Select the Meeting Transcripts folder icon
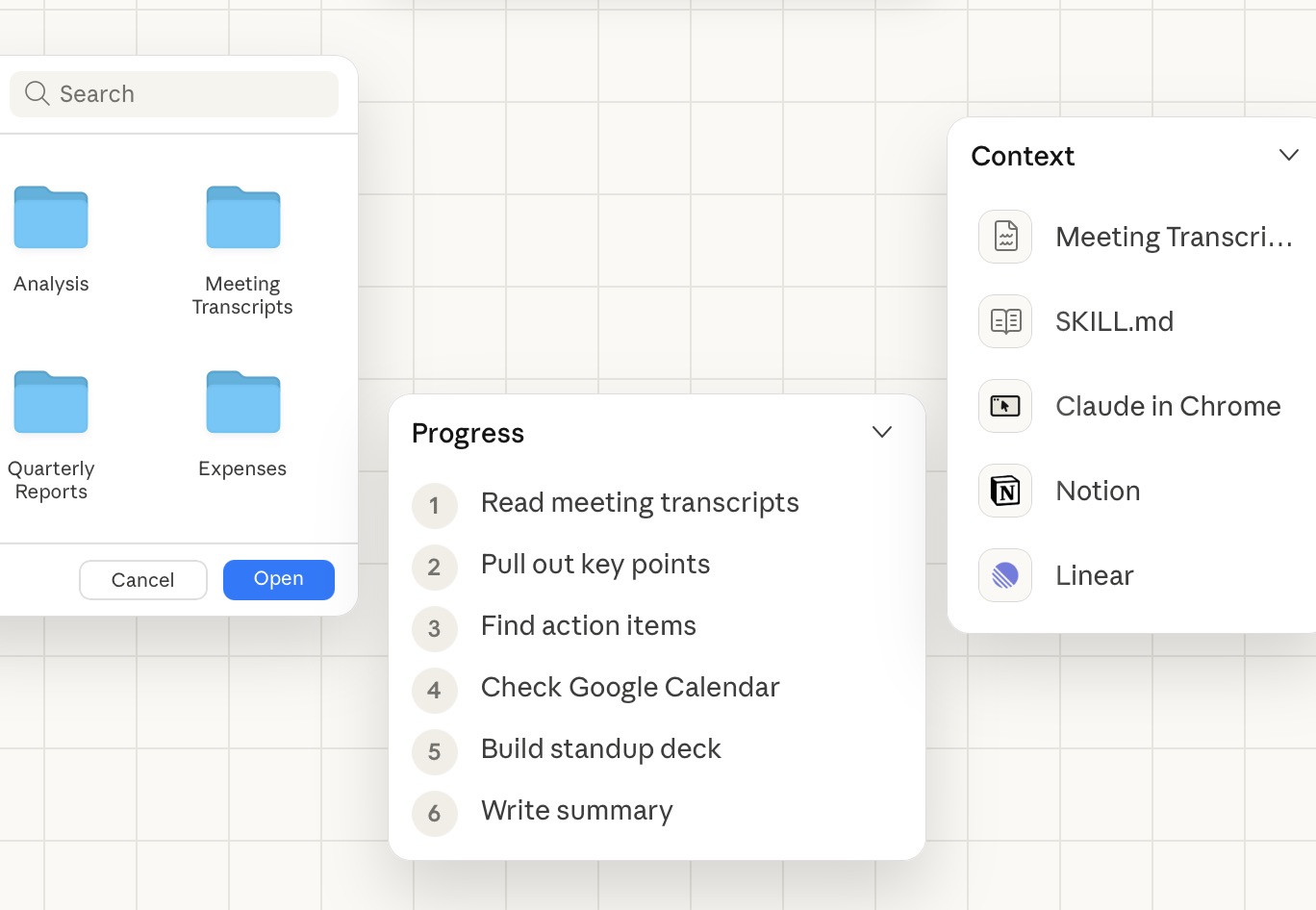 pyautogui.click(x=243, y=218)
